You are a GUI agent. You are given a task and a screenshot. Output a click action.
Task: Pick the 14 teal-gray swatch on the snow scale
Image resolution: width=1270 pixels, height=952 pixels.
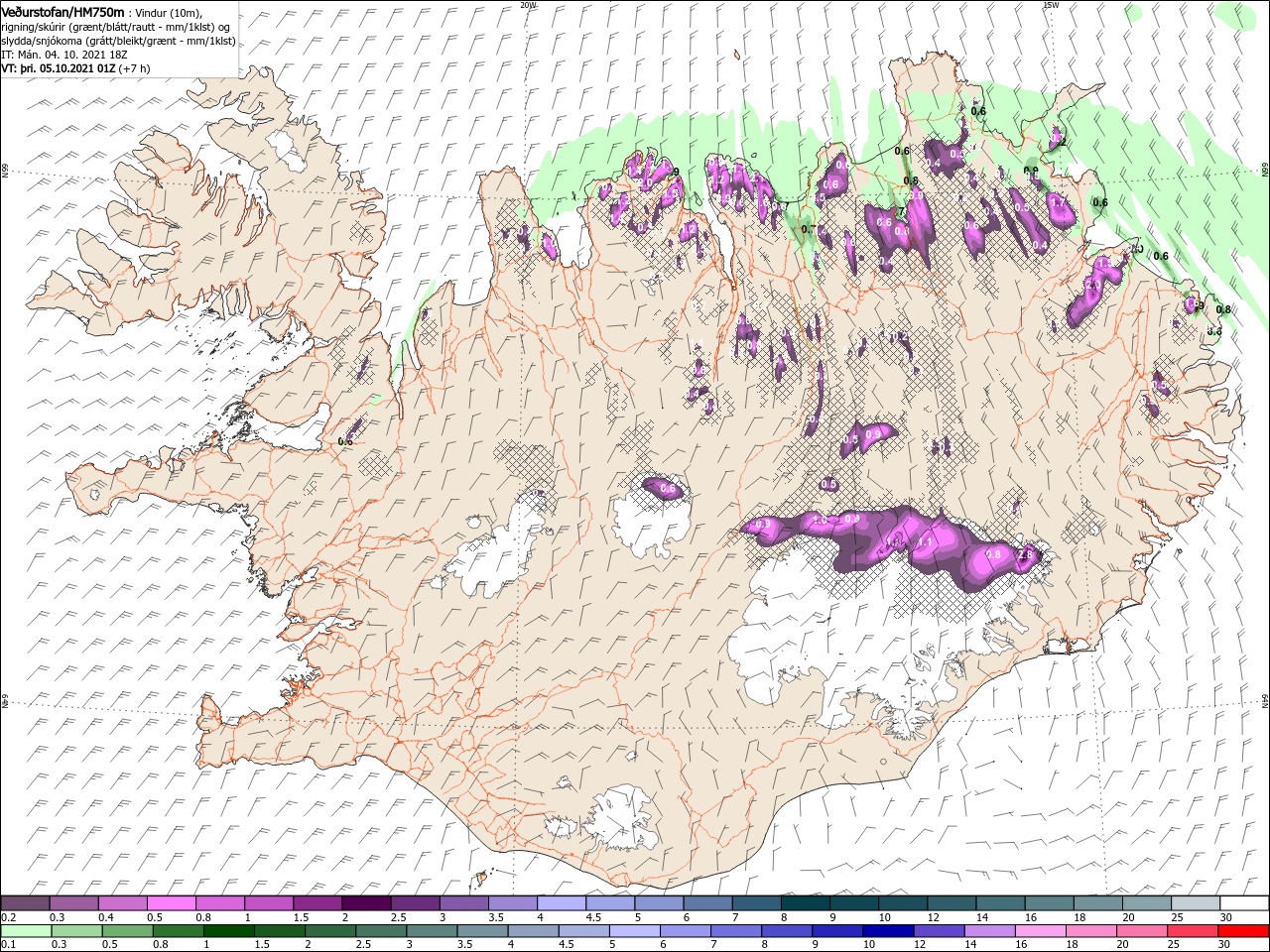1001,903
